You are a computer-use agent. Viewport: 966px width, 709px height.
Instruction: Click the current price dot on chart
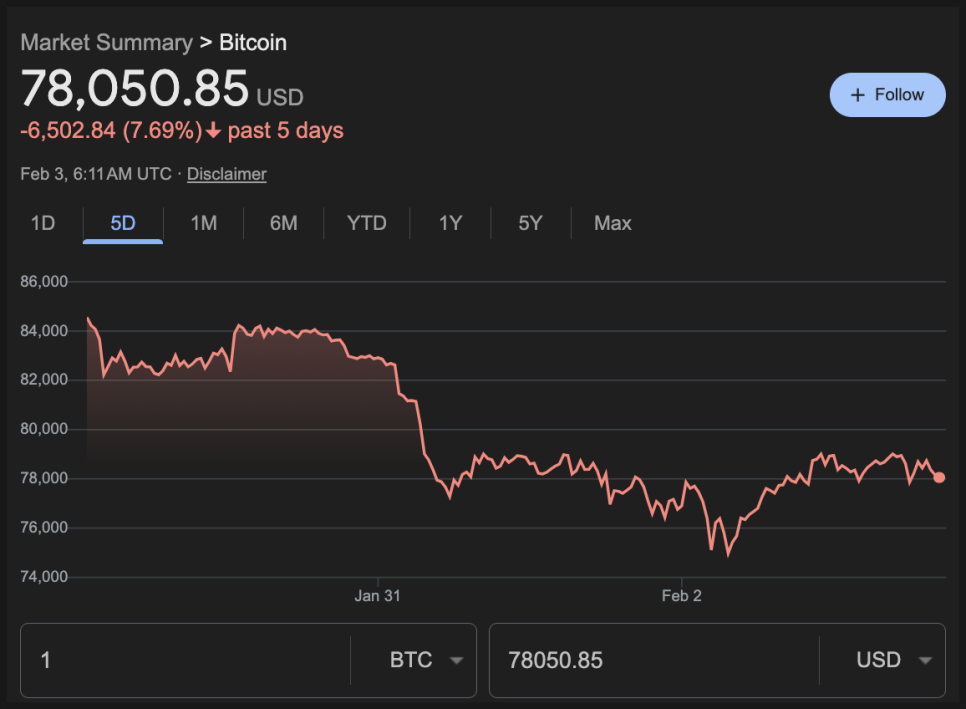[939, 478]
